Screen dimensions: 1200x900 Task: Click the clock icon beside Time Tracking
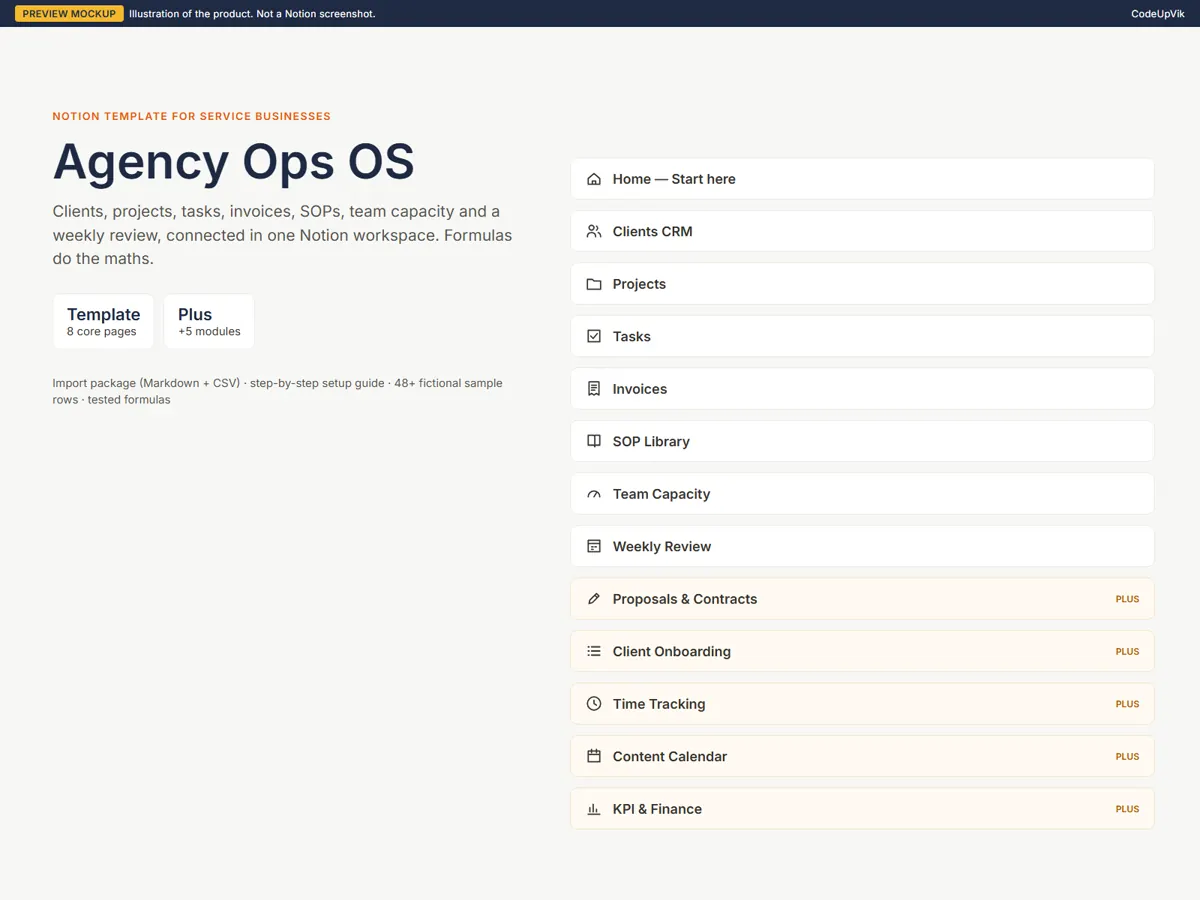point(594,704)
